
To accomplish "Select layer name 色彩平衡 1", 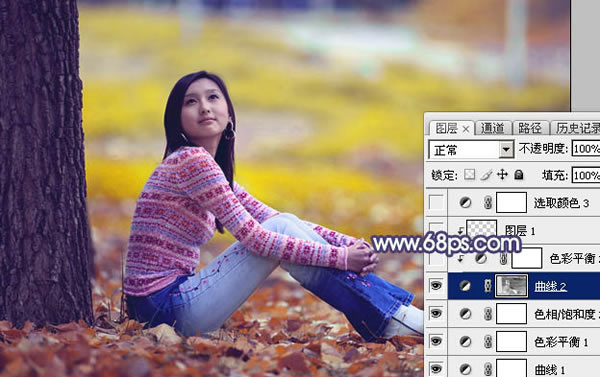I will [561, 342].
